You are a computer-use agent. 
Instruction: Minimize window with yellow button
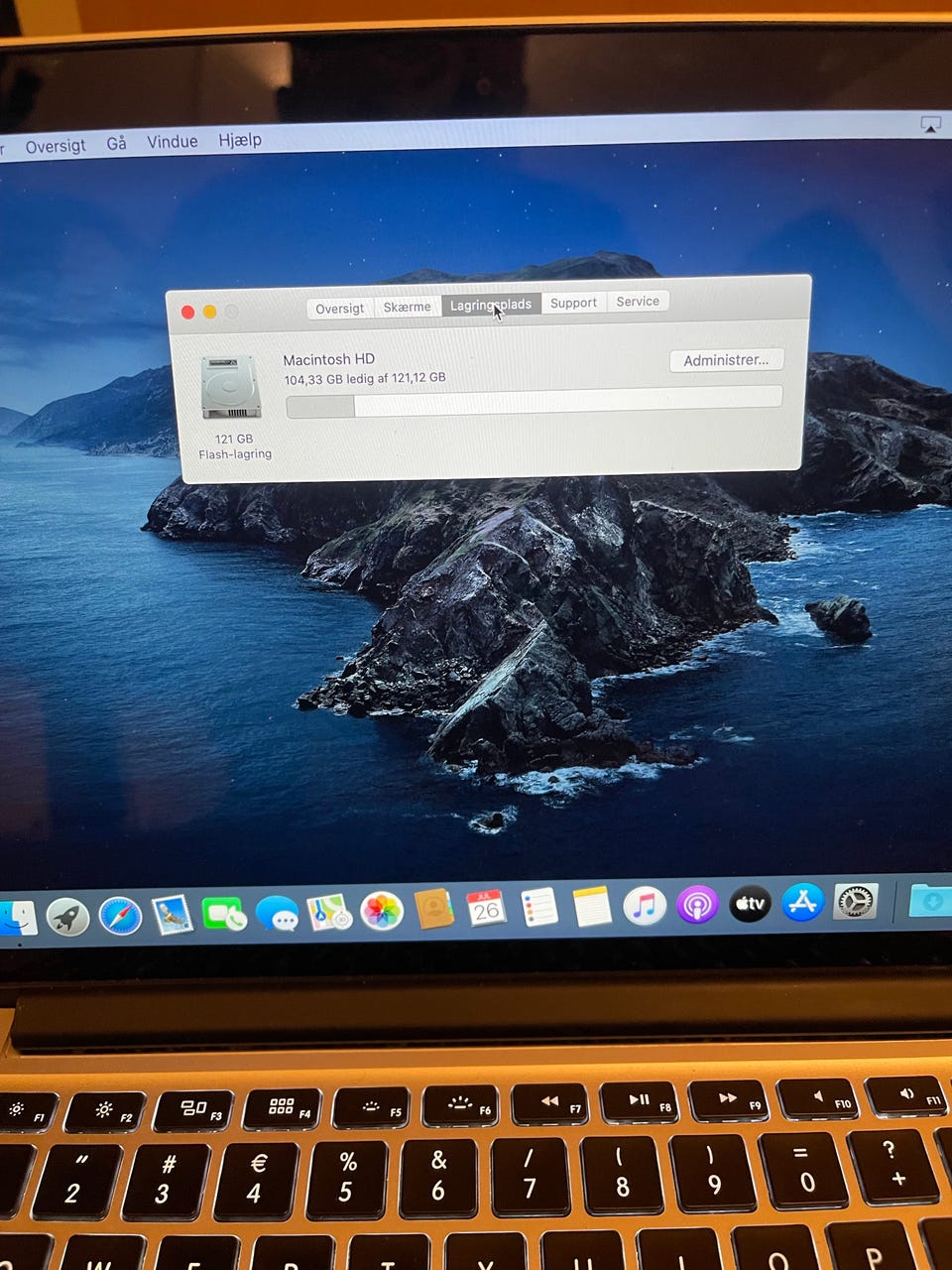tap(209, 313)
